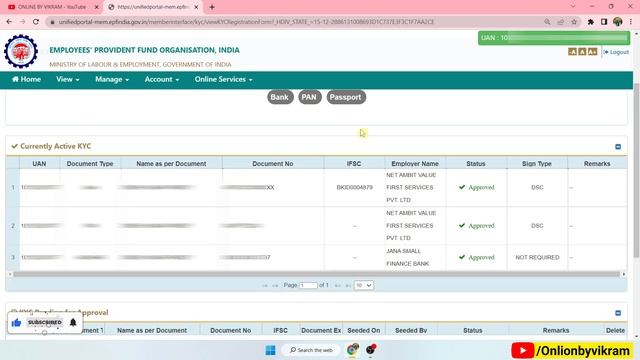Decrease font size with A- icon
Image resolution: width=640 pixels, height=360 pixels.
coord(573,52)
